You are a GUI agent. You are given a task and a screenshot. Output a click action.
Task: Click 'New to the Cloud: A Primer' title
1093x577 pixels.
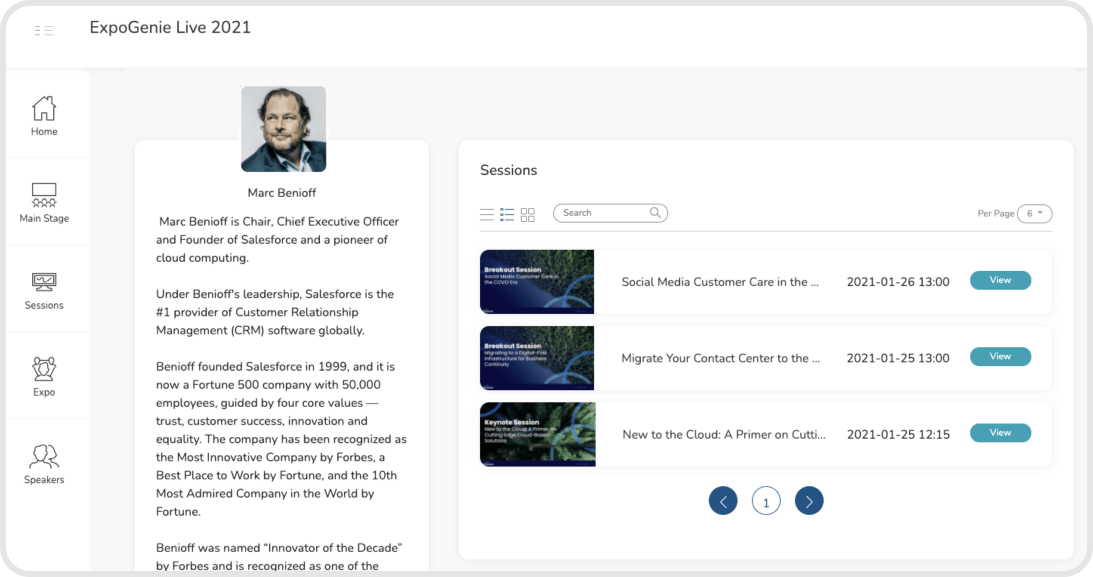[x=724, y=435]
